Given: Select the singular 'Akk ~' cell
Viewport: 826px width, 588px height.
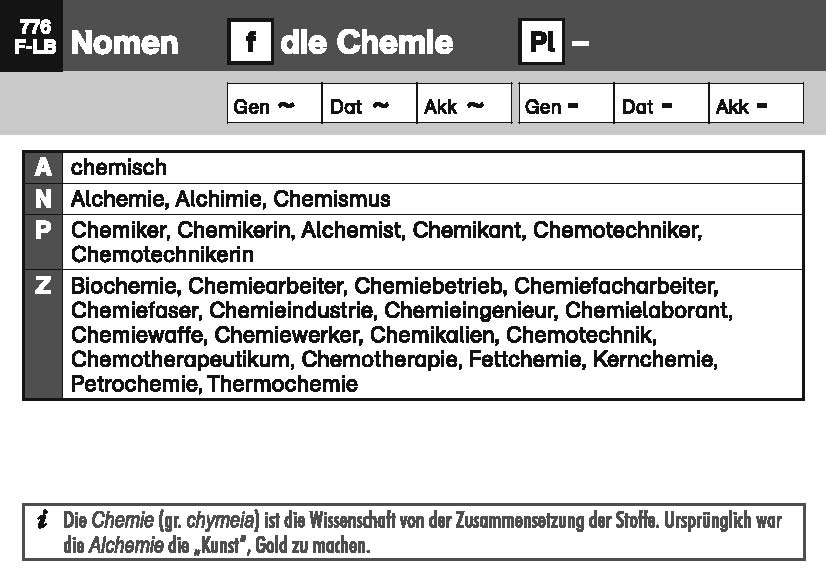Looking at the screenshot, I should click(x=464, y=104).
